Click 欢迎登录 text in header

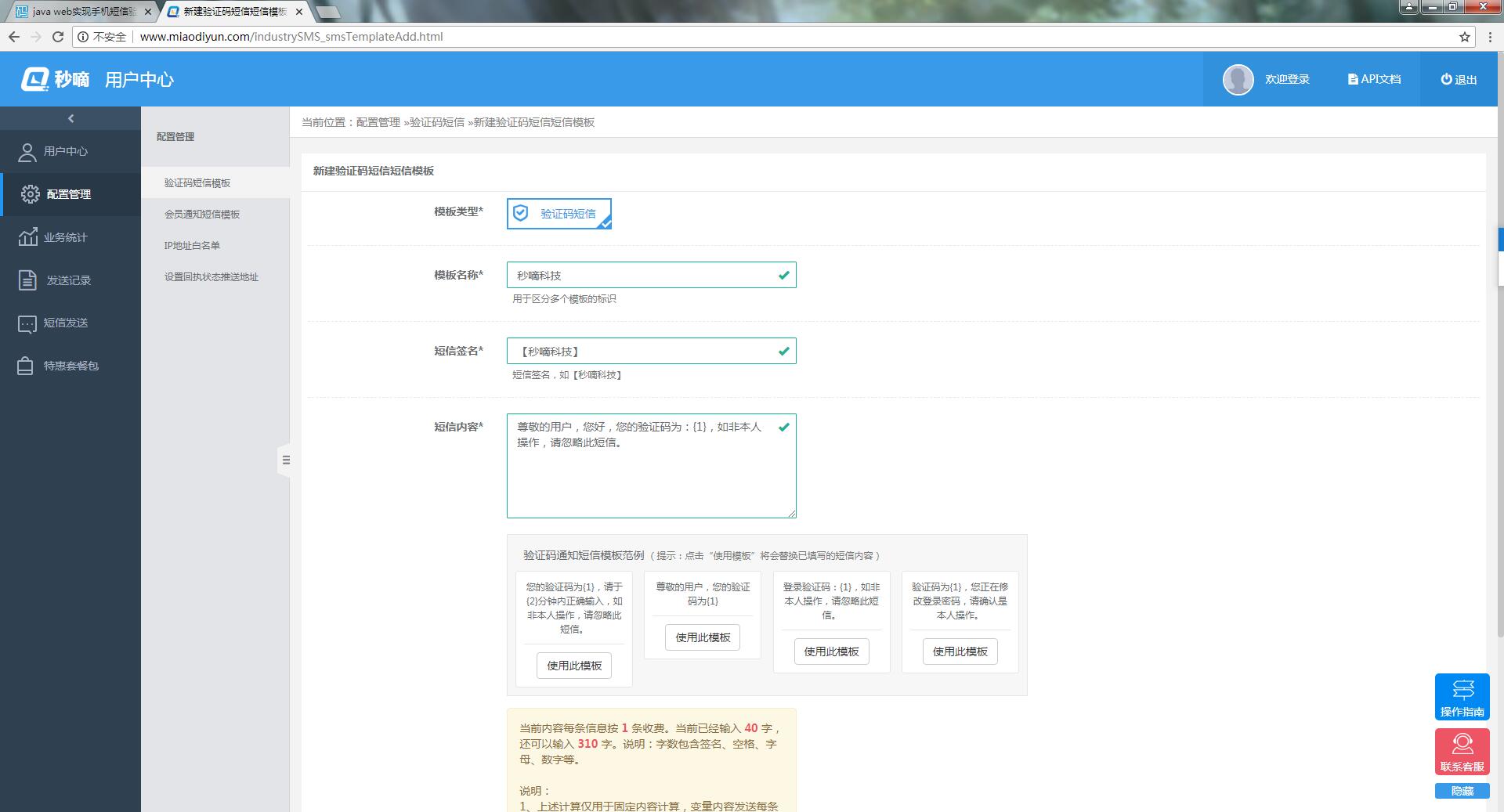coord(1287,79)
